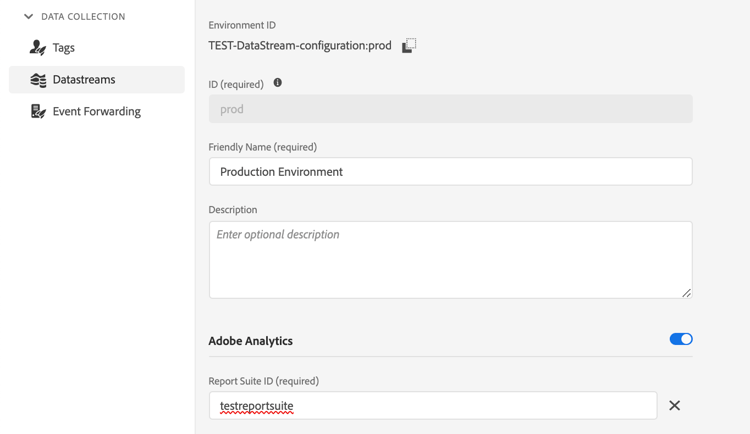
Task: Click the Report Suite ID label
Action: point(263,381)
